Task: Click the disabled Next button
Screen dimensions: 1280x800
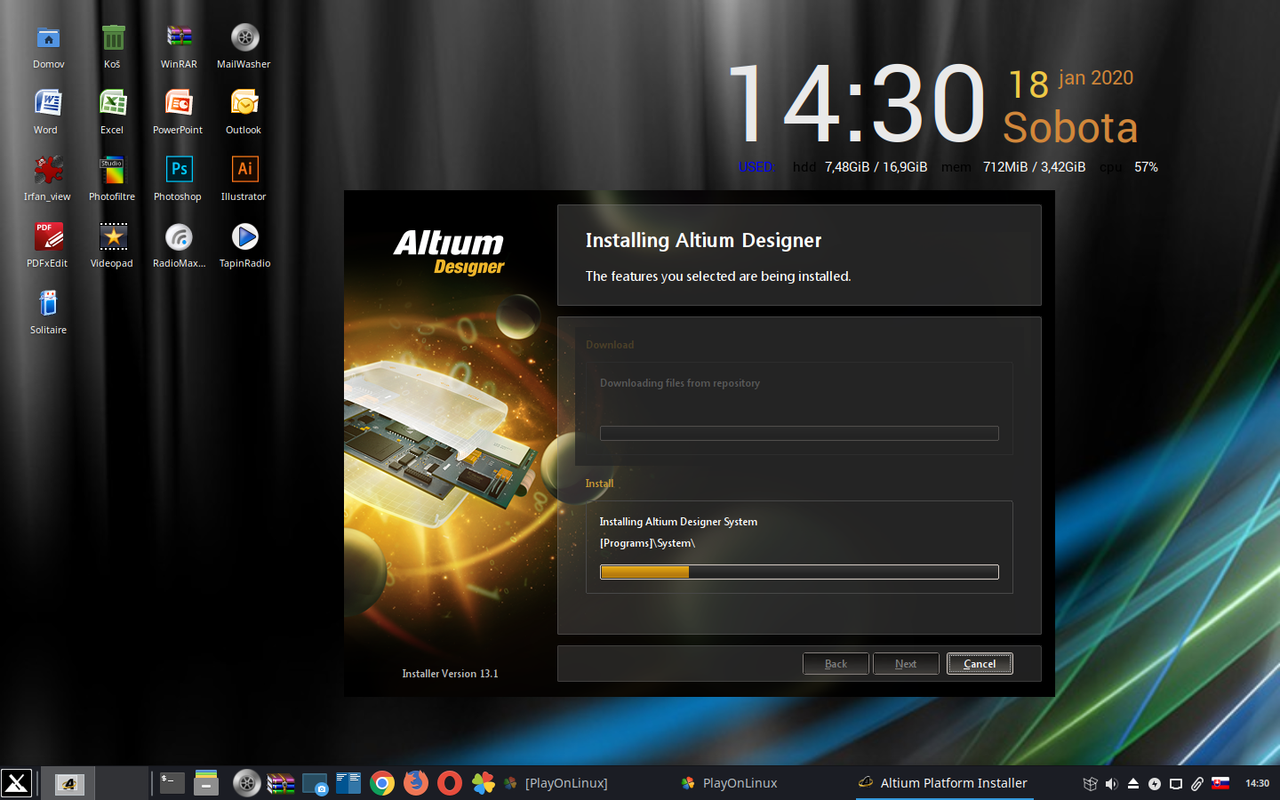Action: coord(906,664)
